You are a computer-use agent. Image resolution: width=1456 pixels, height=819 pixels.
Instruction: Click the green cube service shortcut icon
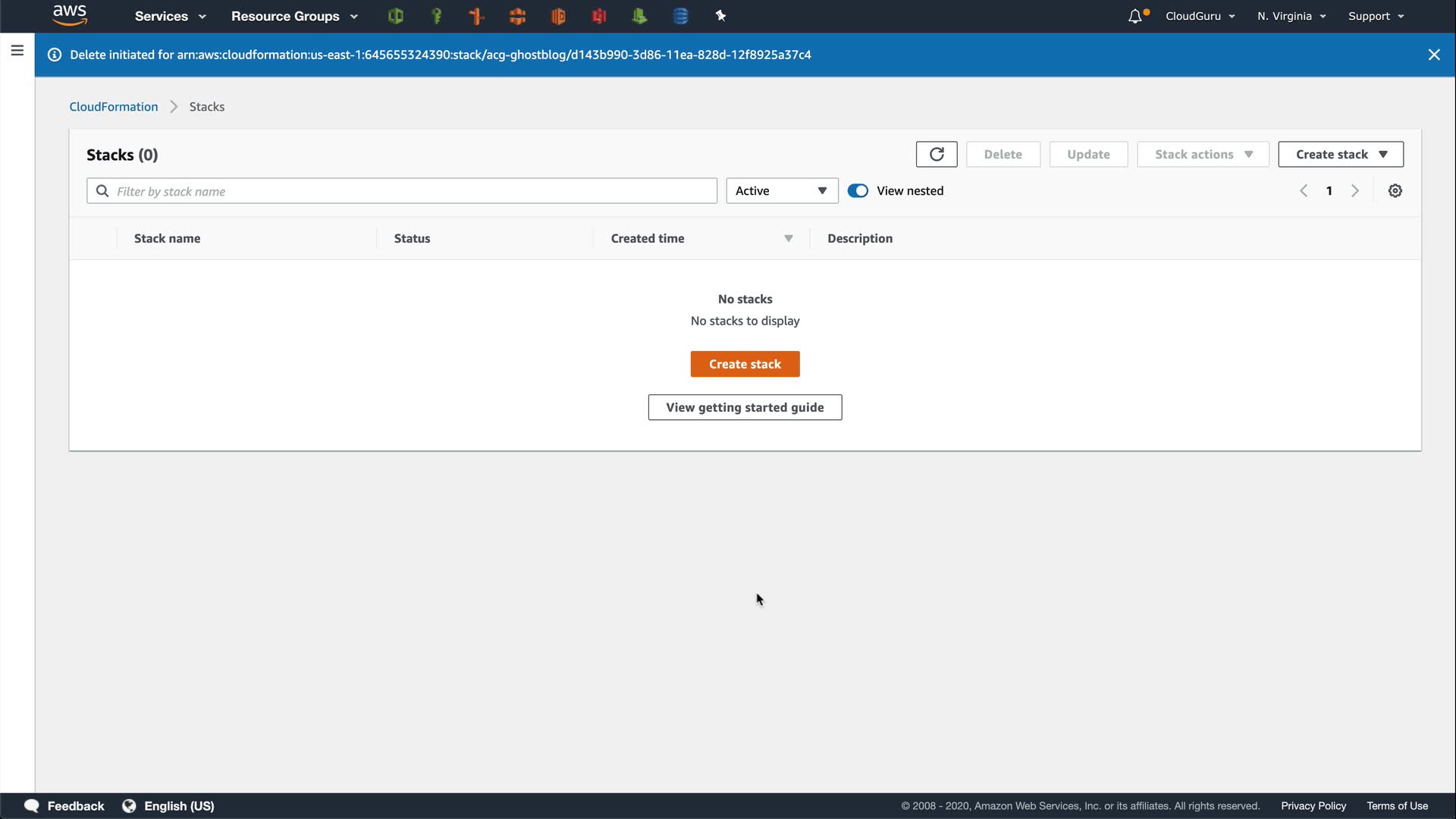[395, 16]
